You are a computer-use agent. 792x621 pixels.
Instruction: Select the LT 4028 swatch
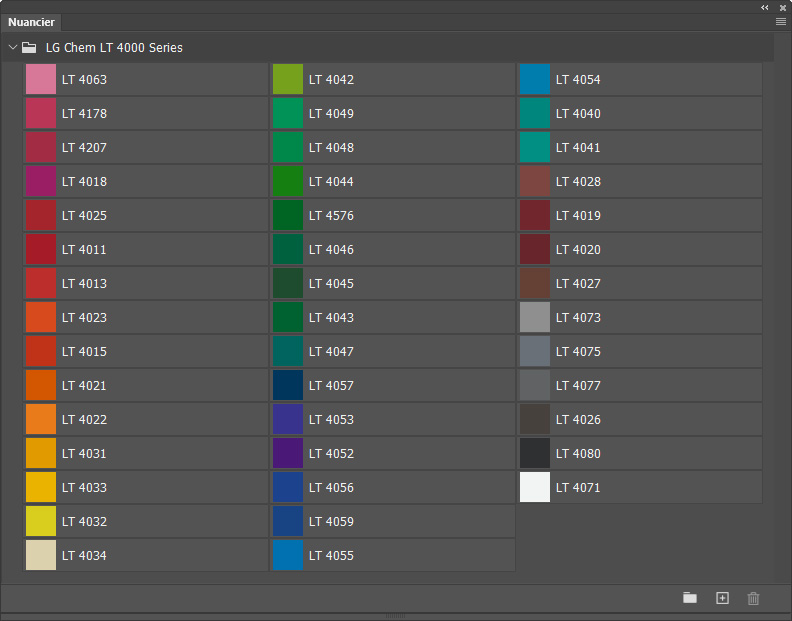coord(535,181)
